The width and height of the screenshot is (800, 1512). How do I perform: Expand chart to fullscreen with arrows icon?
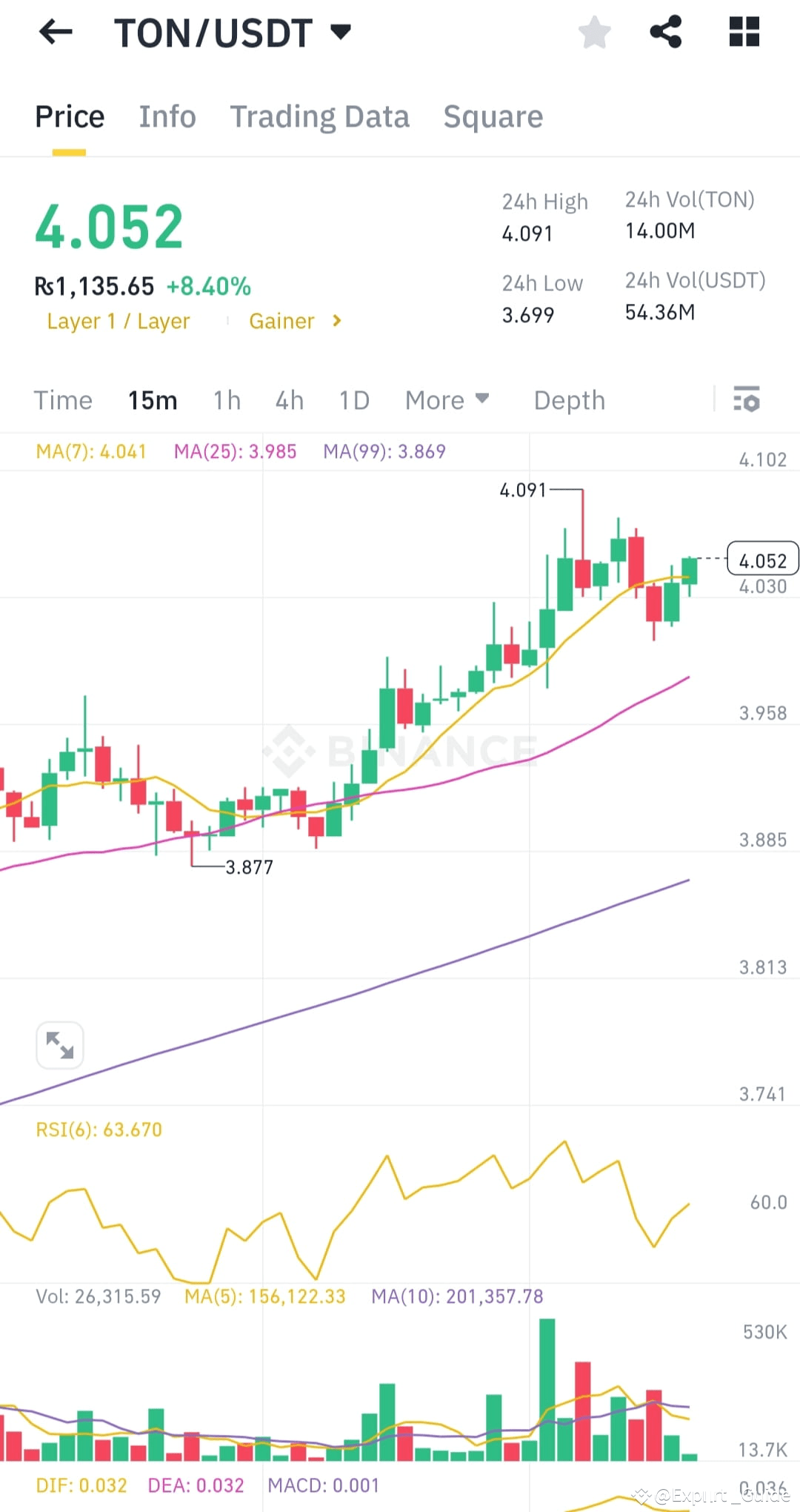[60, 1045]
